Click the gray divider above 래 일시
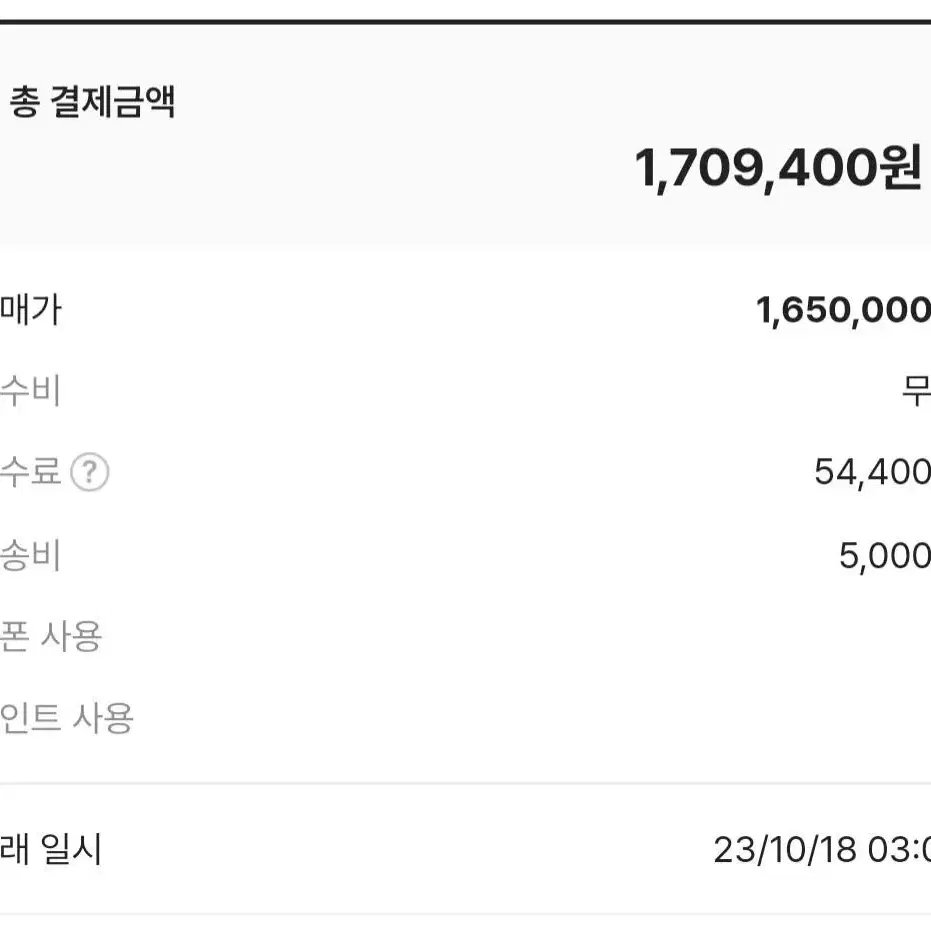This screenshot has height=931, width=931. [466, 784]
